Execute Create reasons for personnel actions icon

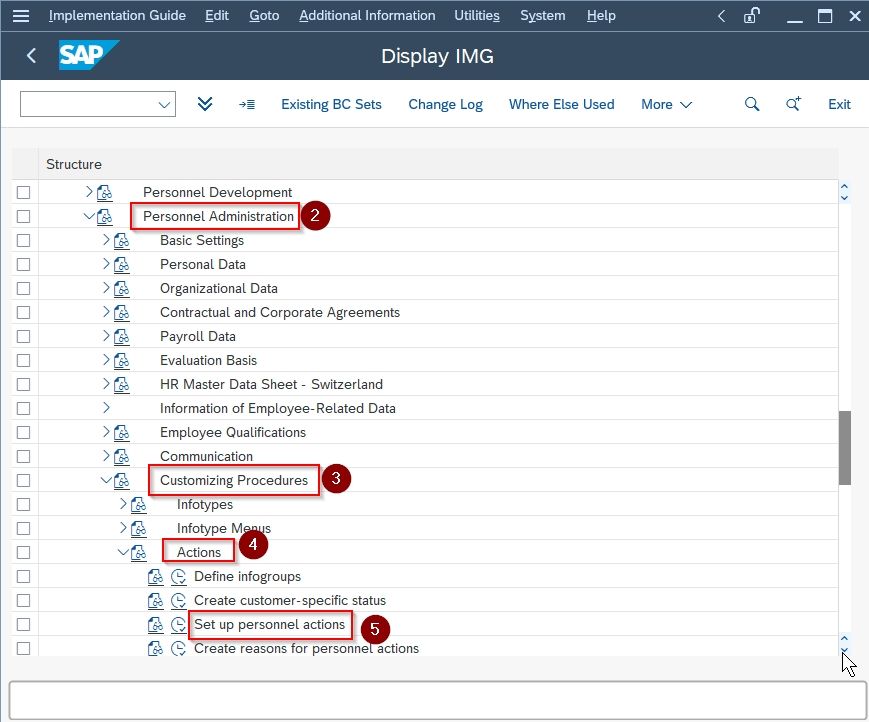click(x=178, y=648)
